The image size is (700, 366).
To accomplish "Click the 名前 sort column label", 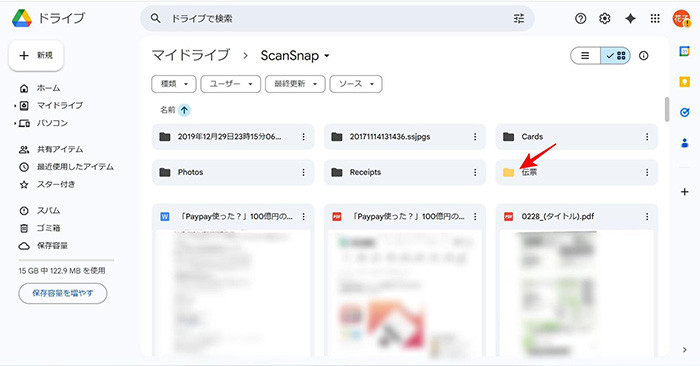I will point(167,110).
